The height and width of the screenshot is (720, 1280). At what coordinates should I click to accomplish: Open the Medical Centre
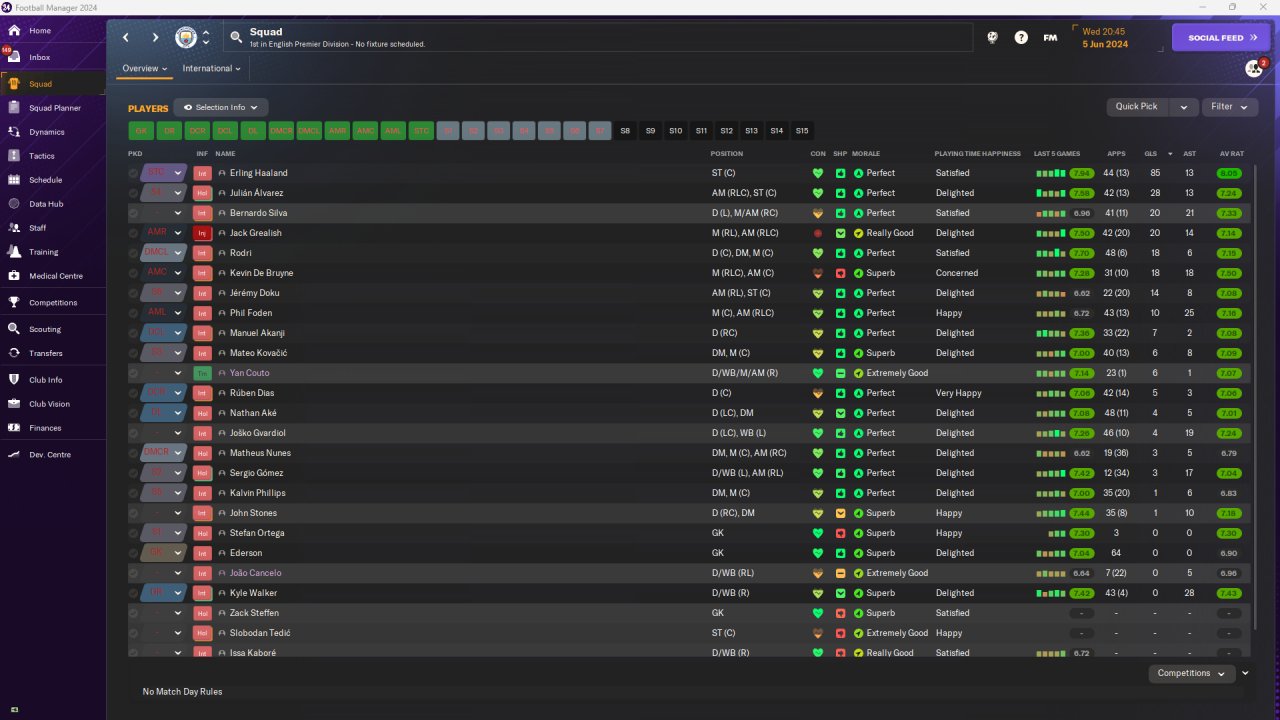click(x=53, y=276)
